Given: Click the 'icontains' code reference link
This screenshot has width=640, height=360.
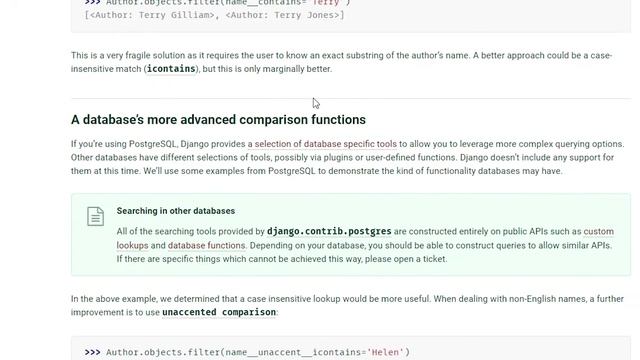Looking at the screenshot, I should [x=171, y=69].
